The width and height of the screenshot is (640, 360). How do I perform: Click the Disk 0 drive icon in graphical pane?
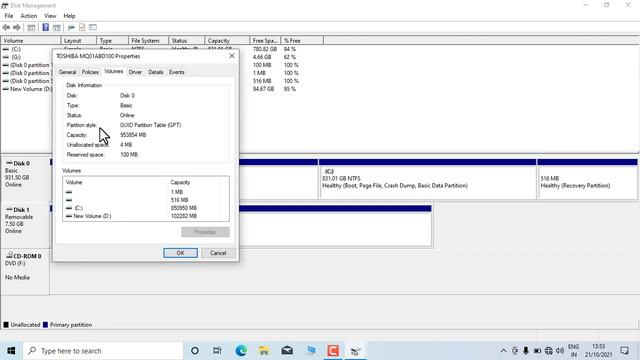(9, 163)
